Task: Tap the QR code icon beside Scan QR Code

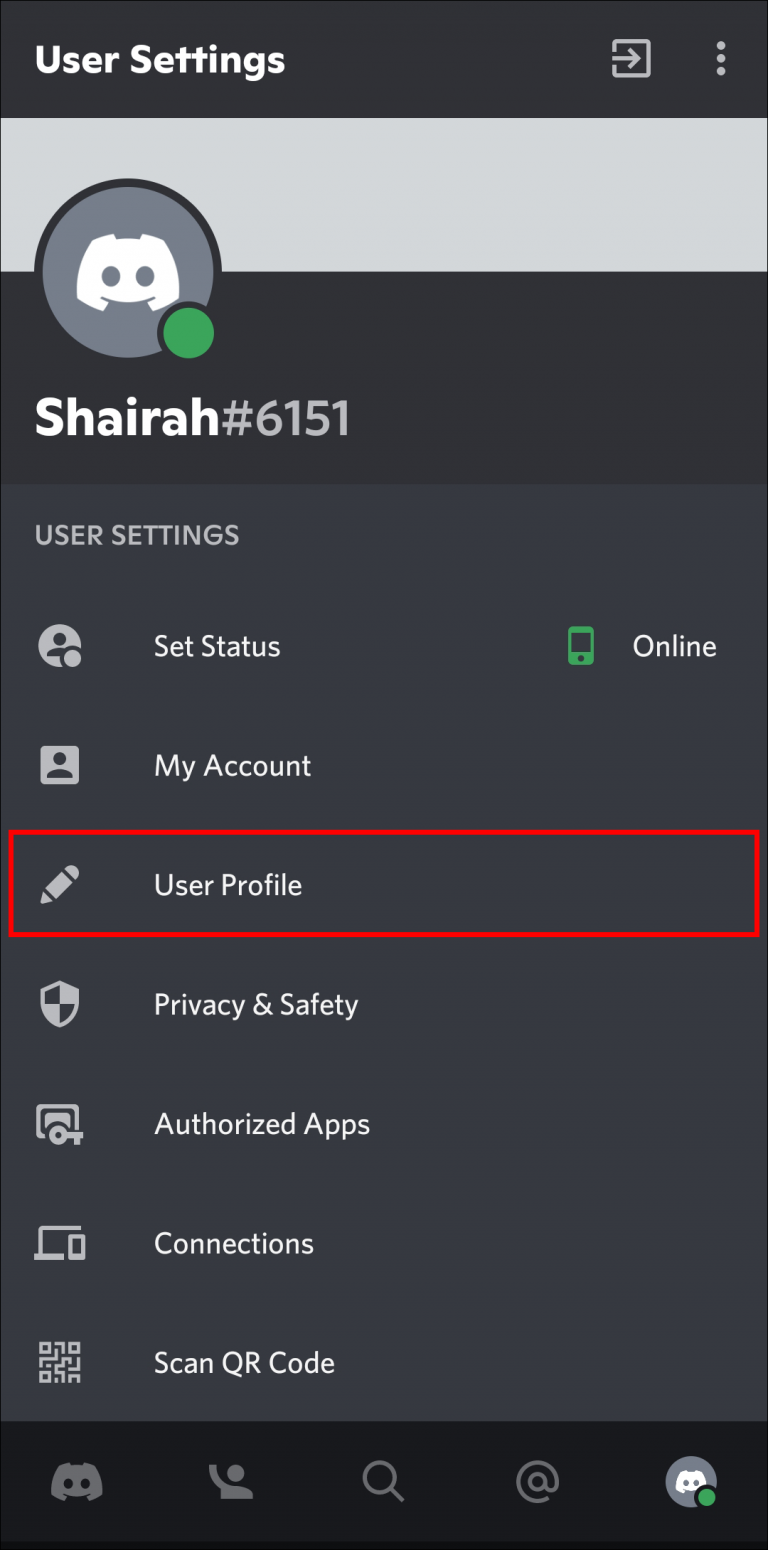Action: 60,1362
